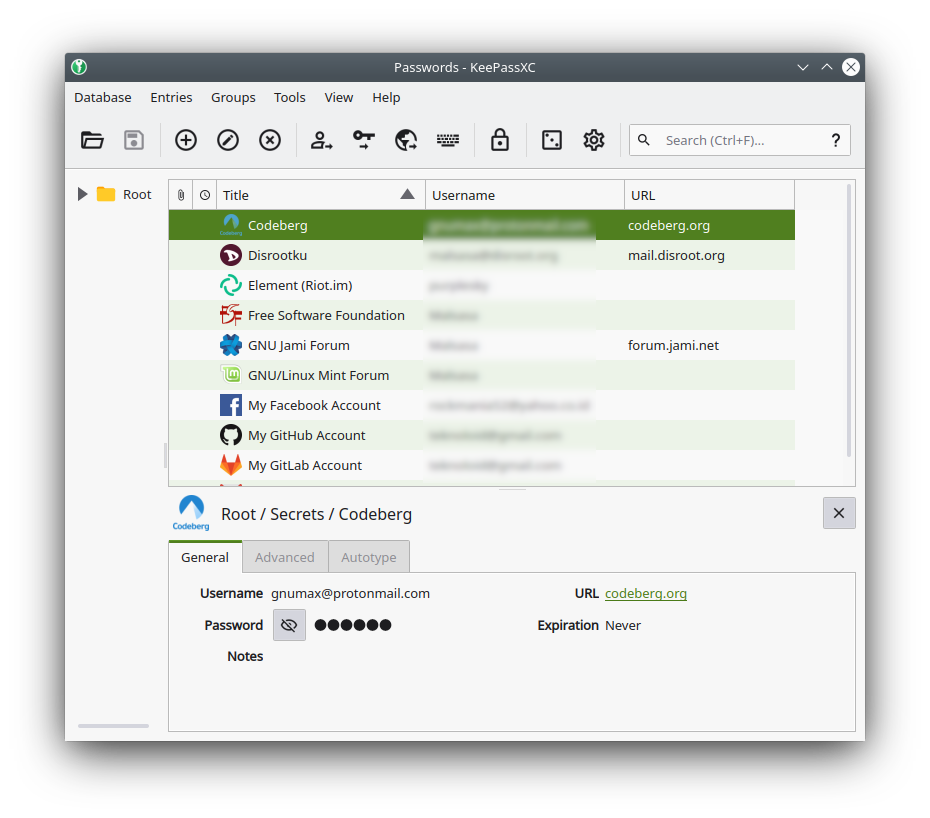Click the GitHub octocat entry icon
The width and height of the screenshot is (930, 818).
[231, 435]
